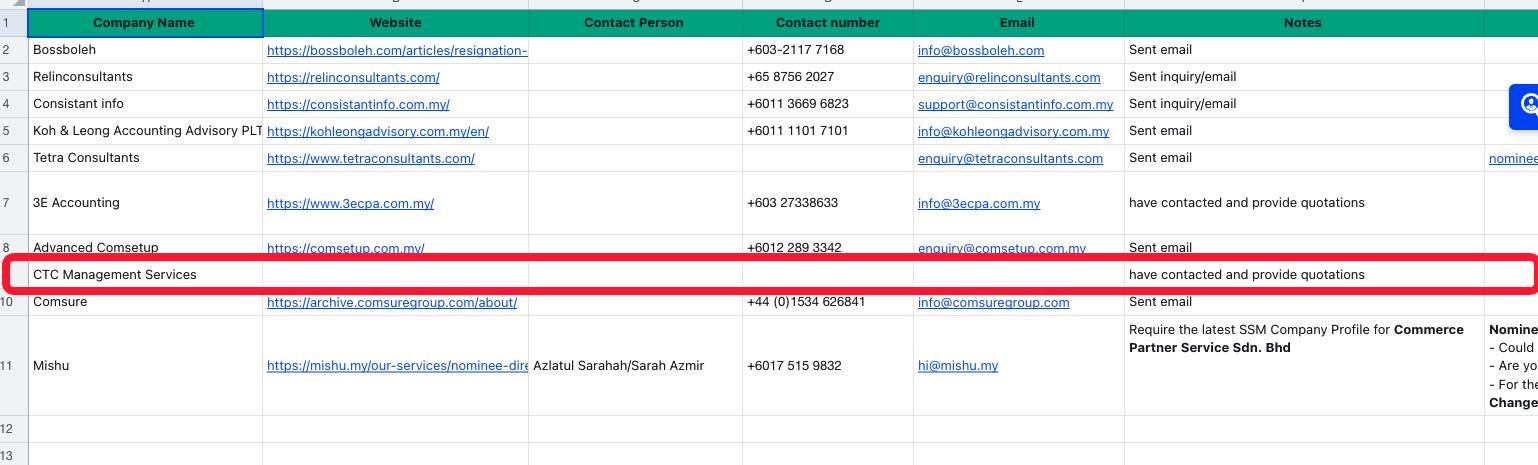Select the Notes column header
This screenshot has height=465, width=1538.
click(x=1303, y=22)
